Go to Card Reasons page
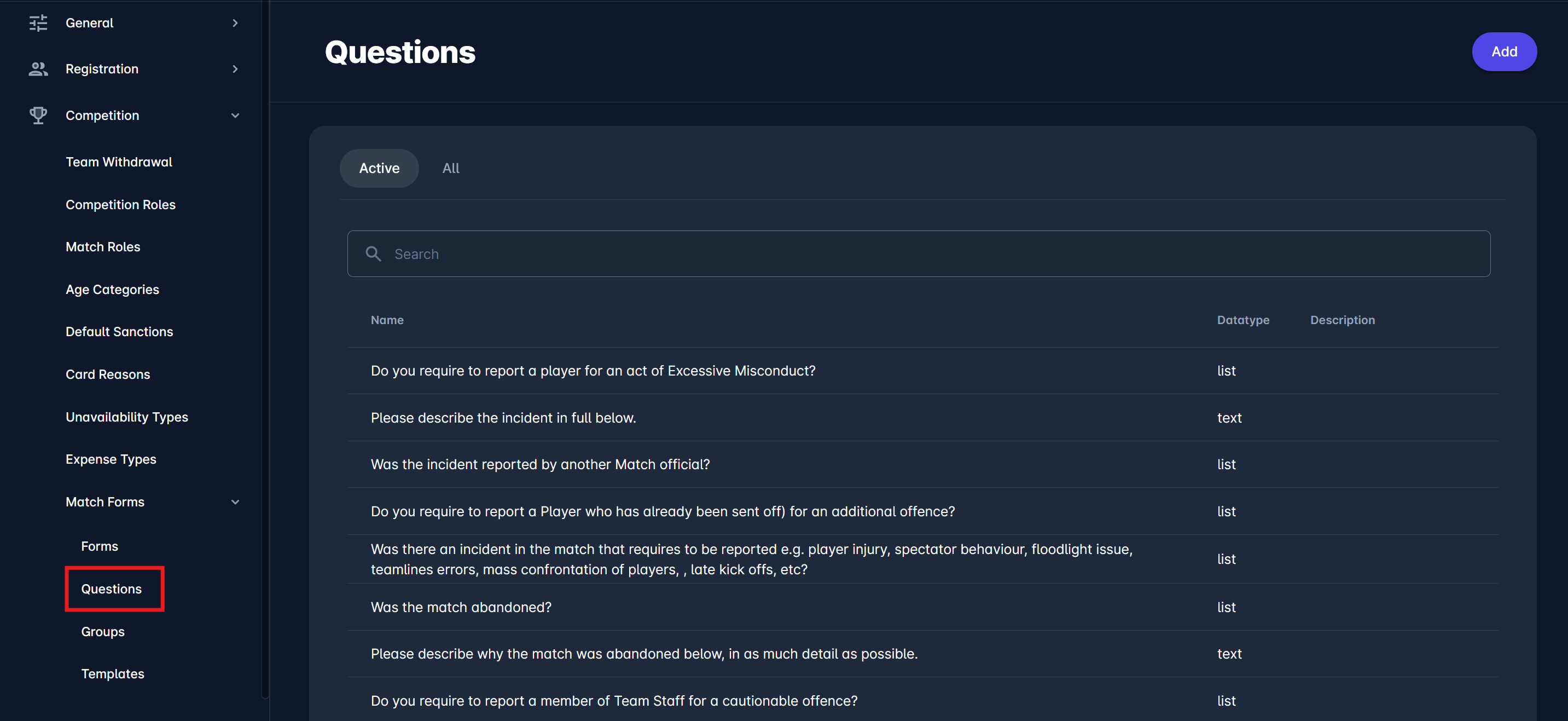Screen dimensions: 1568x721 pos(108,374)
